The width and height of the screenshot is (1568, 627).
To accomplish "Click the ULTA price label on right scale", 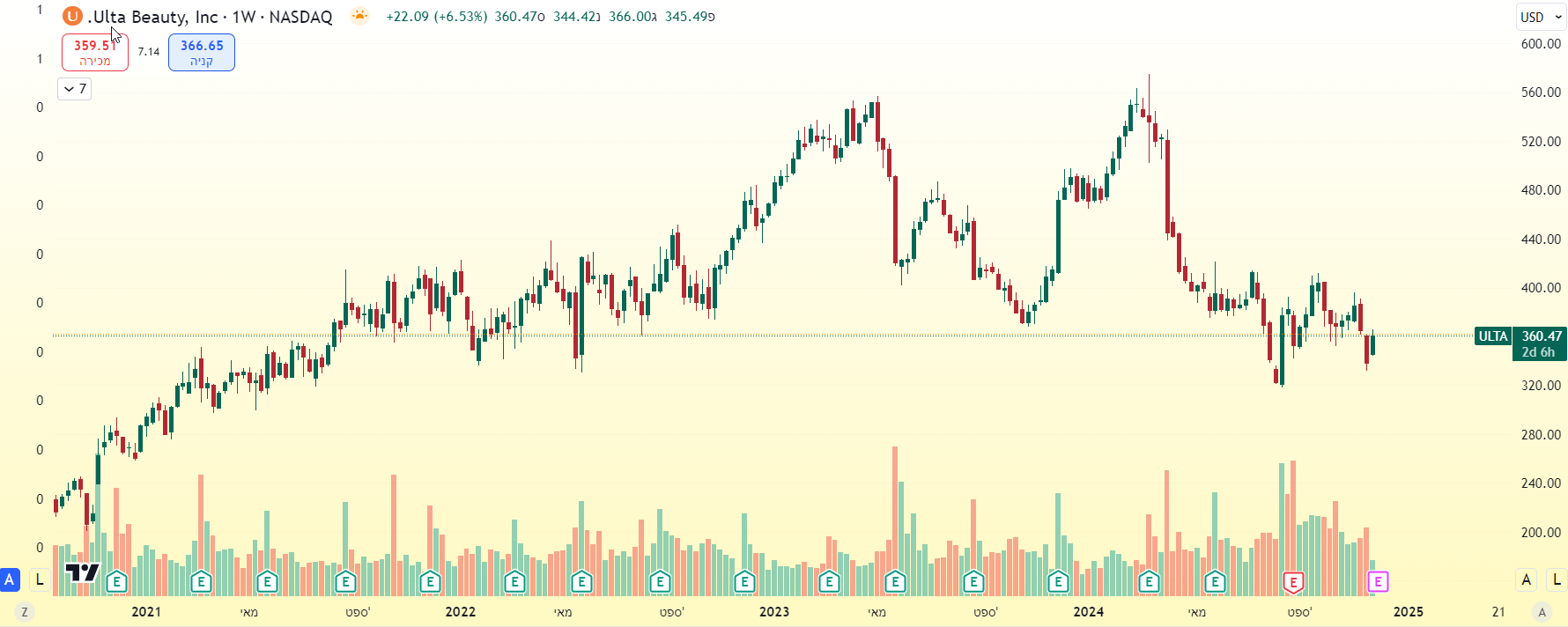I will 1493,336.
